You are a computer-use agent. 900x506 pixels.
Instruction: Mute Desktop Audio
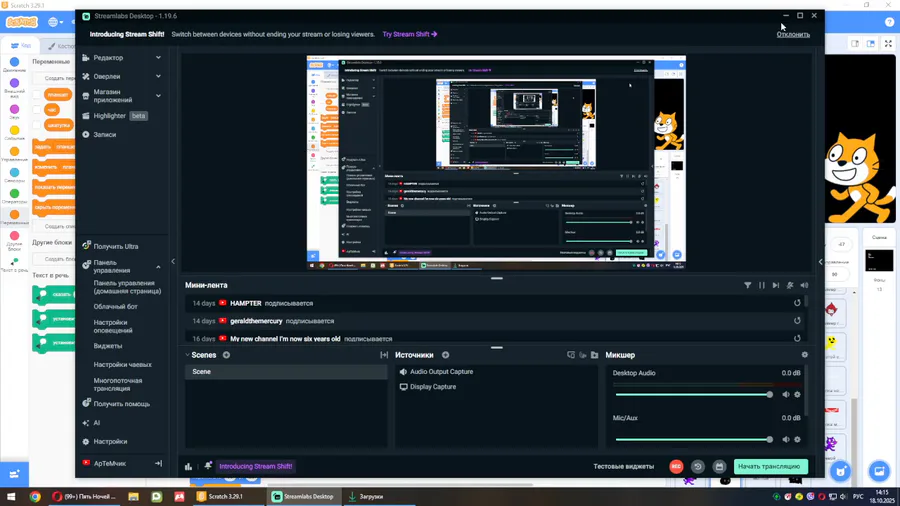(786, 395)
